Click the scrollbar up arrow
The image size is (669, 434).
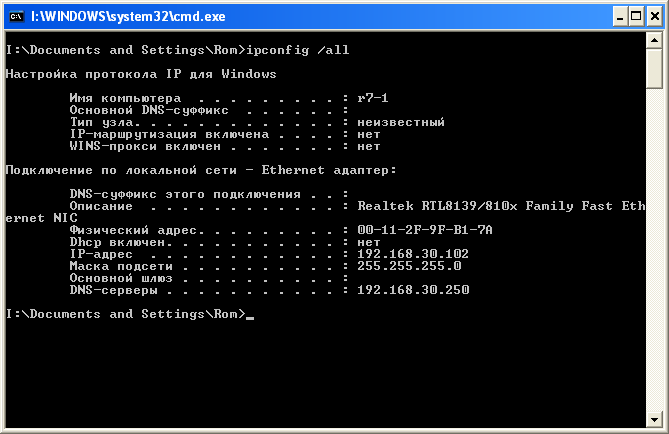click(654, 41)
